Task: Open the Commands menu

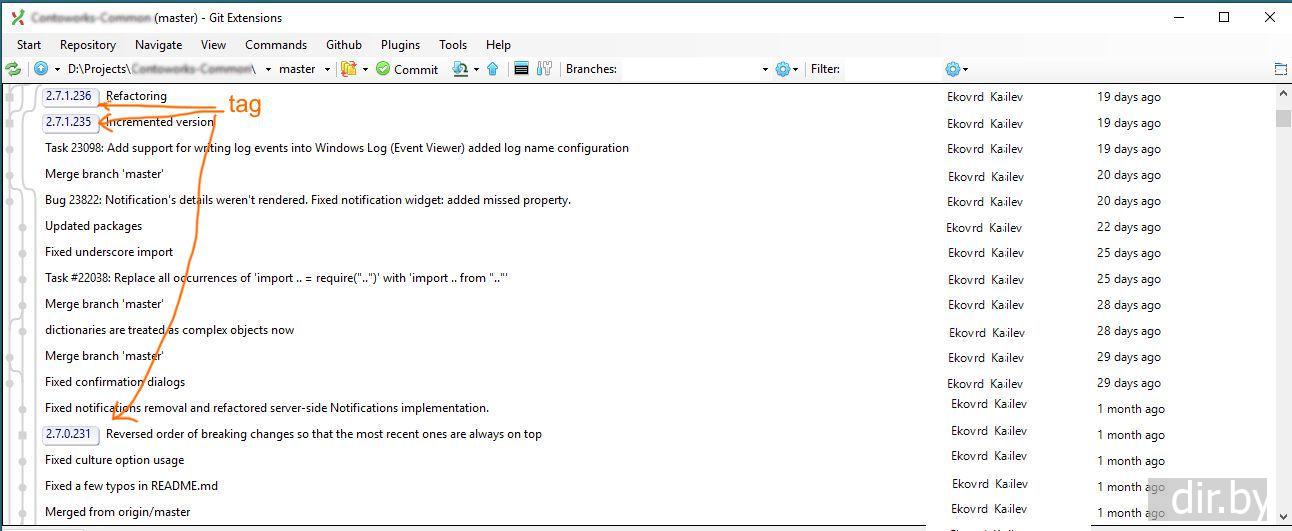Action: coord(276,45)
